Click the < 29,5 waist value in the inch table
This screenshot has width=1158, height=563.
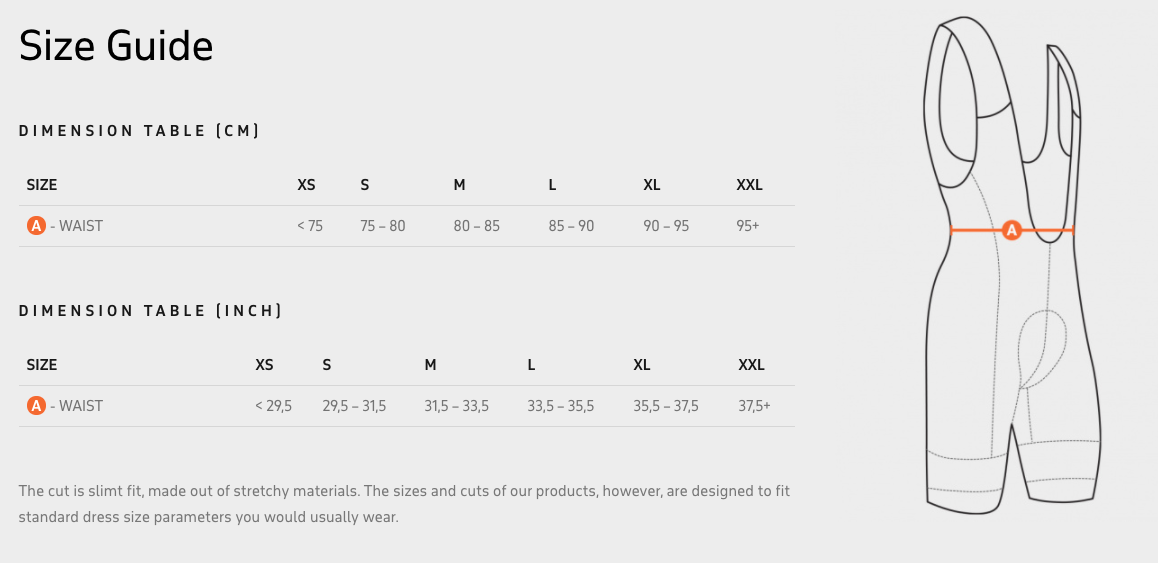point(273,406)
